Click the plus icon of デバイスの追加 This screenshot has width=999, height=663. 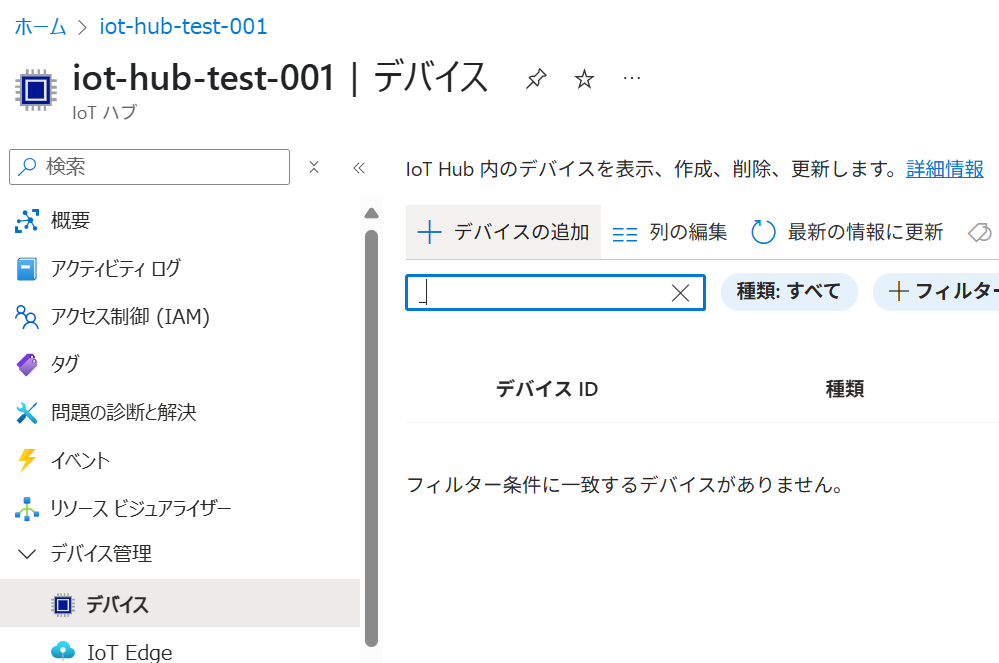(x=429, y=232)
